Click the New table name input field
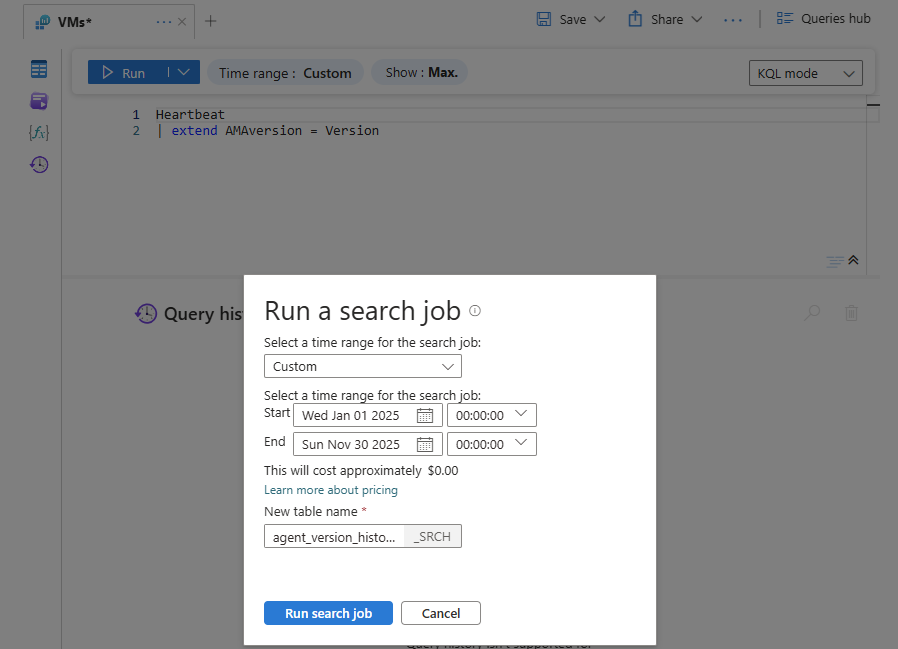Viewport: 898px width, 649px height. coord(334,537)
